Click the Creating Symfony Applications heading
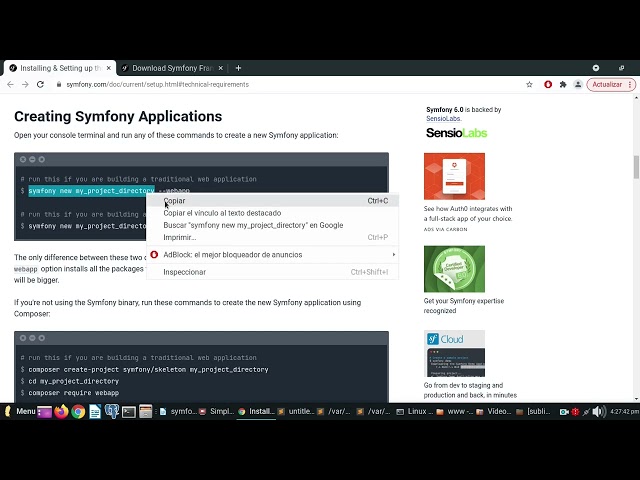 click(118, 116)
